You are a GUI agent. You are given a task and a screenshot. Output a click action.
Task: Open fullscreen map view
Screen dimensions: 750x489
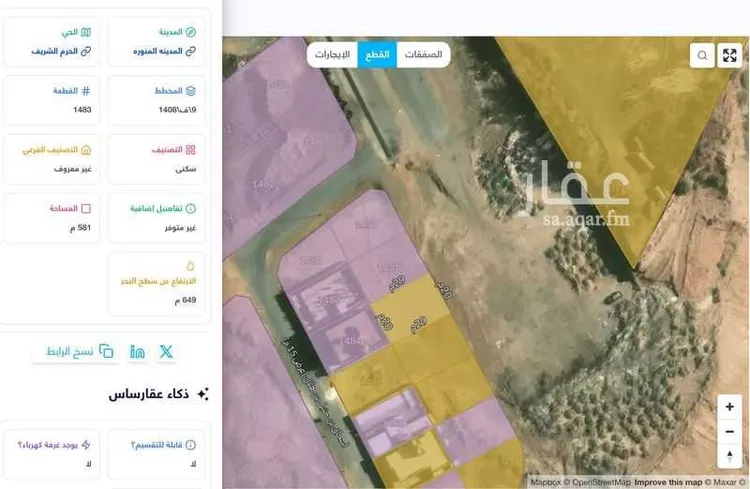[729, 55]
